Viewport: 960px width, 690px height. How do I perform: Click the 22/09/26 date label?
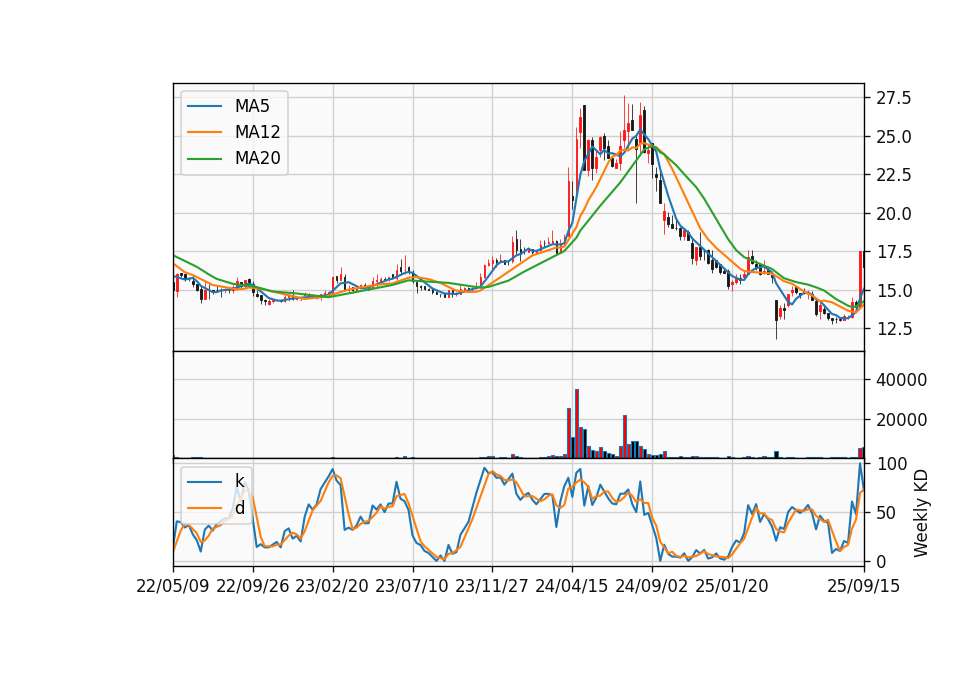click(x=253, y=586)
